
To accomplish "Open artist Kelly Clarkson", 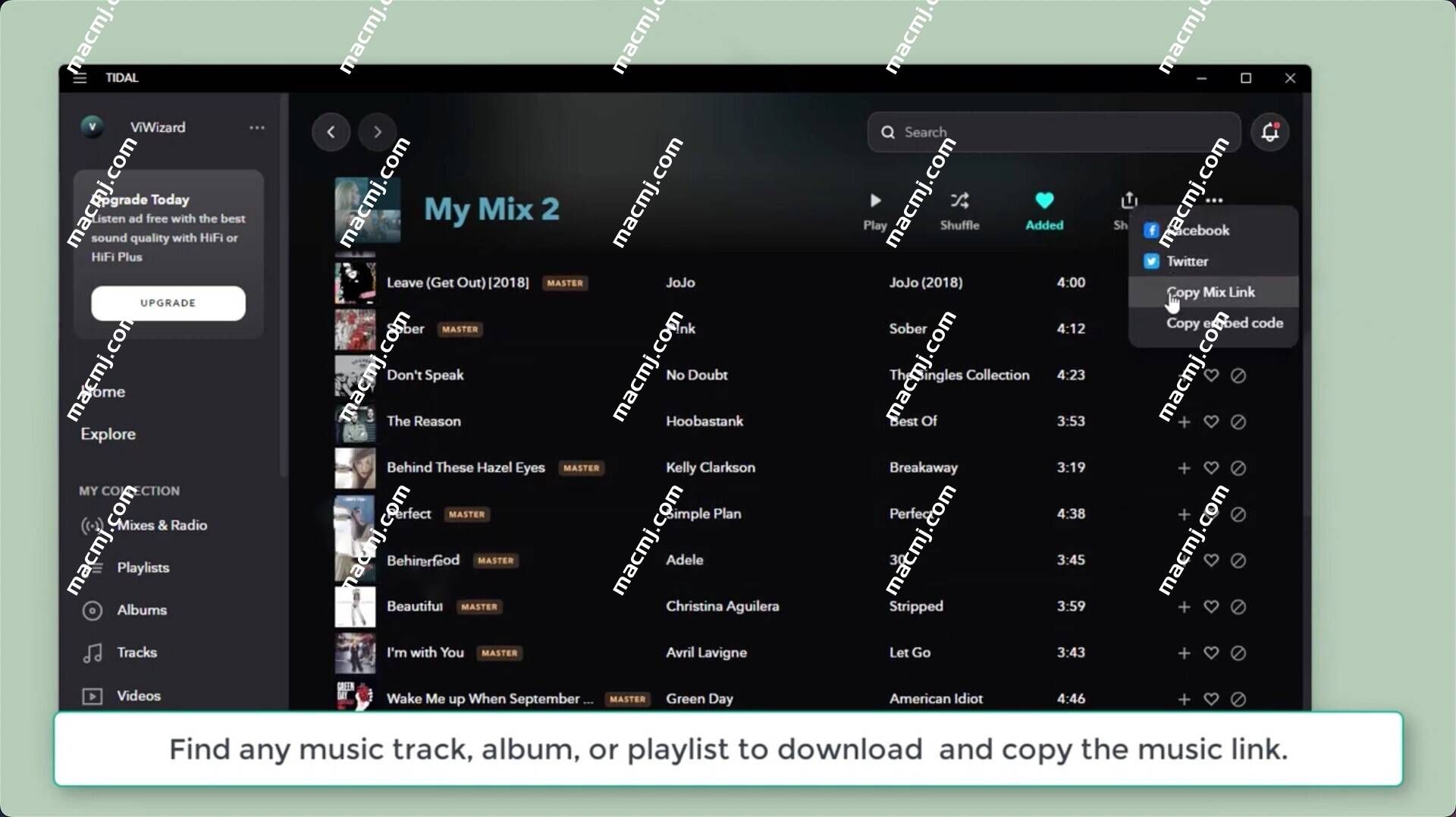I will [x=711, y=467].
